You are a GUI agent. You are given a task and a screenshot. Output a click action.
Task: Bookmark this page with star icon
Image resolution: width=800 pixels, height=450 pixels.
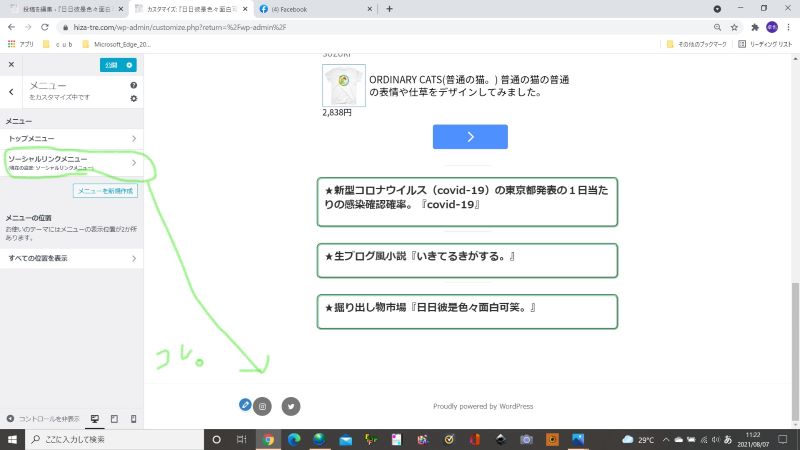pyautogui.click(x=734, y=28)
